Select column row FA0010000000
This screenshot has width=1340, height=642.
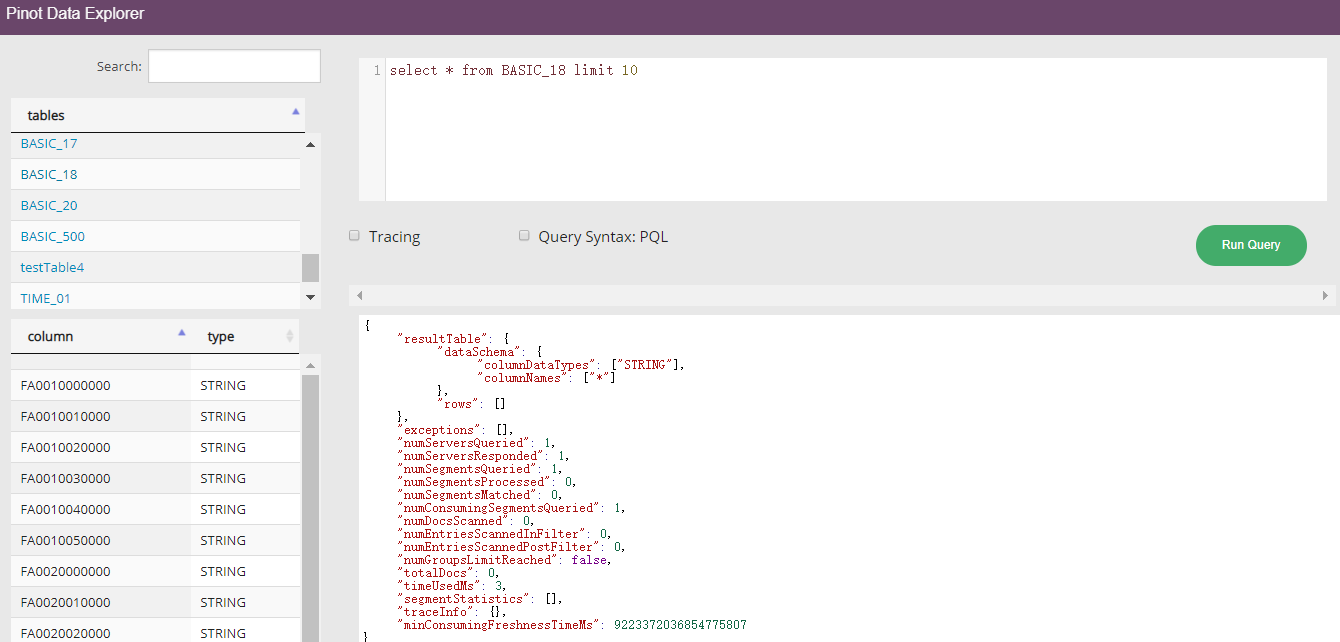(x=155, y=385)
